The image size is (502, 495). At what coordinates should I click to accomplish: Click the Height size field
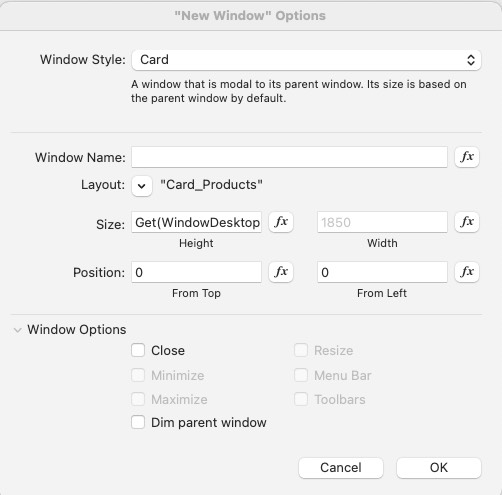pyautogui.click(x=197, y=222)
